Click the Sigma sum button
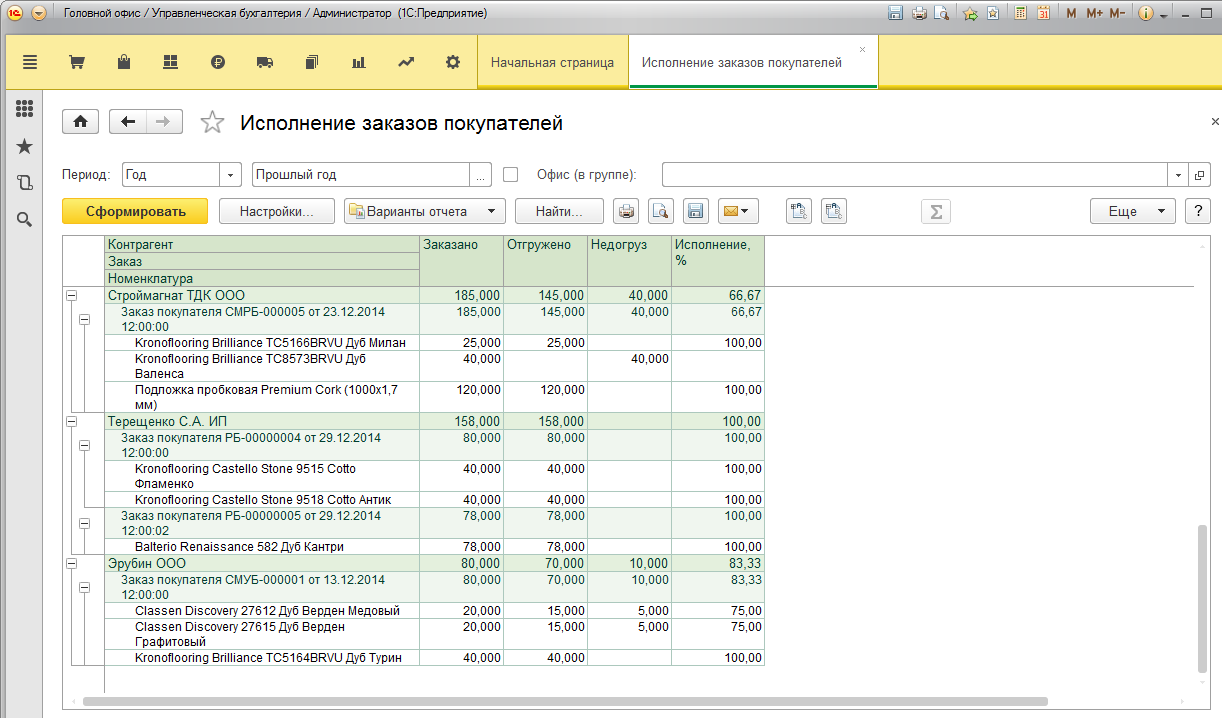This screenshot has height=718, width=1222. pyautogui.click(x=936, y=211)
